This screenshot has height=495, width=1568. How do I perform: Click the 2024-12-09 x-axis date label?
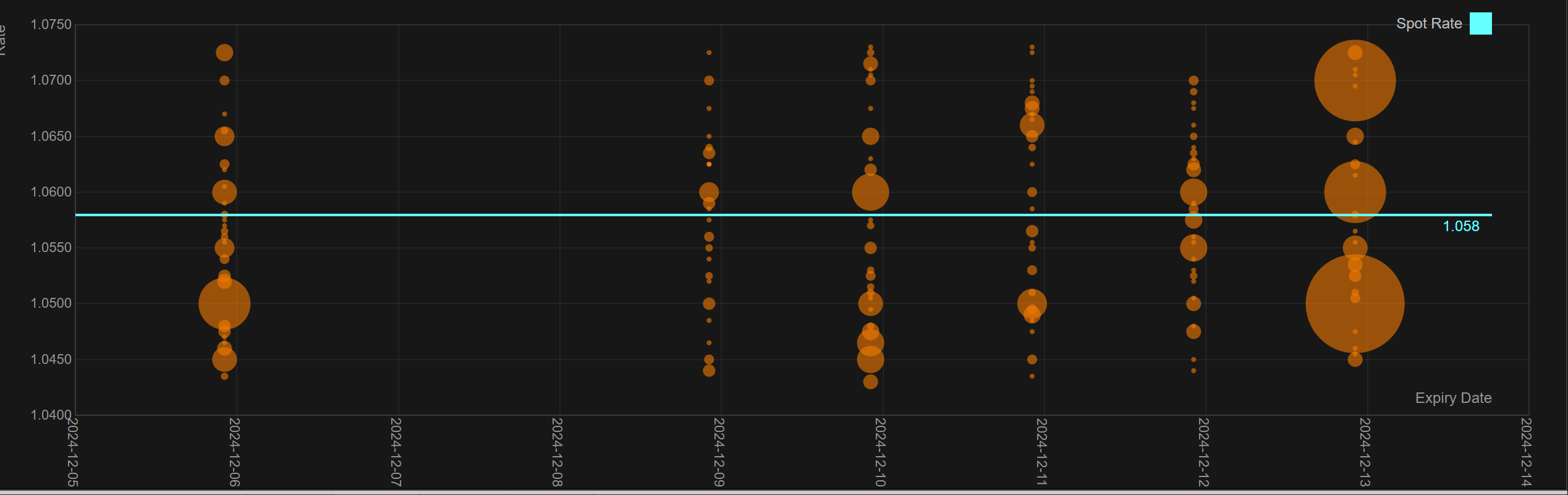719,452
